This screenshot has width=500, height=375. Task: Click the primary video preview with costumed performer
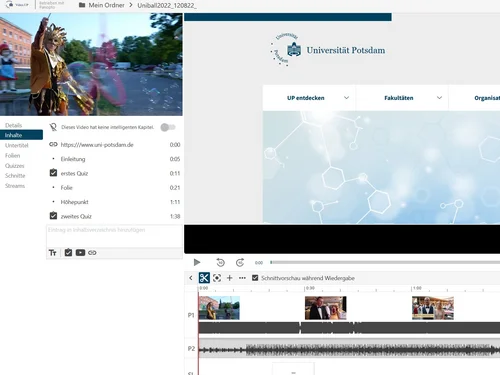(91, 64)
